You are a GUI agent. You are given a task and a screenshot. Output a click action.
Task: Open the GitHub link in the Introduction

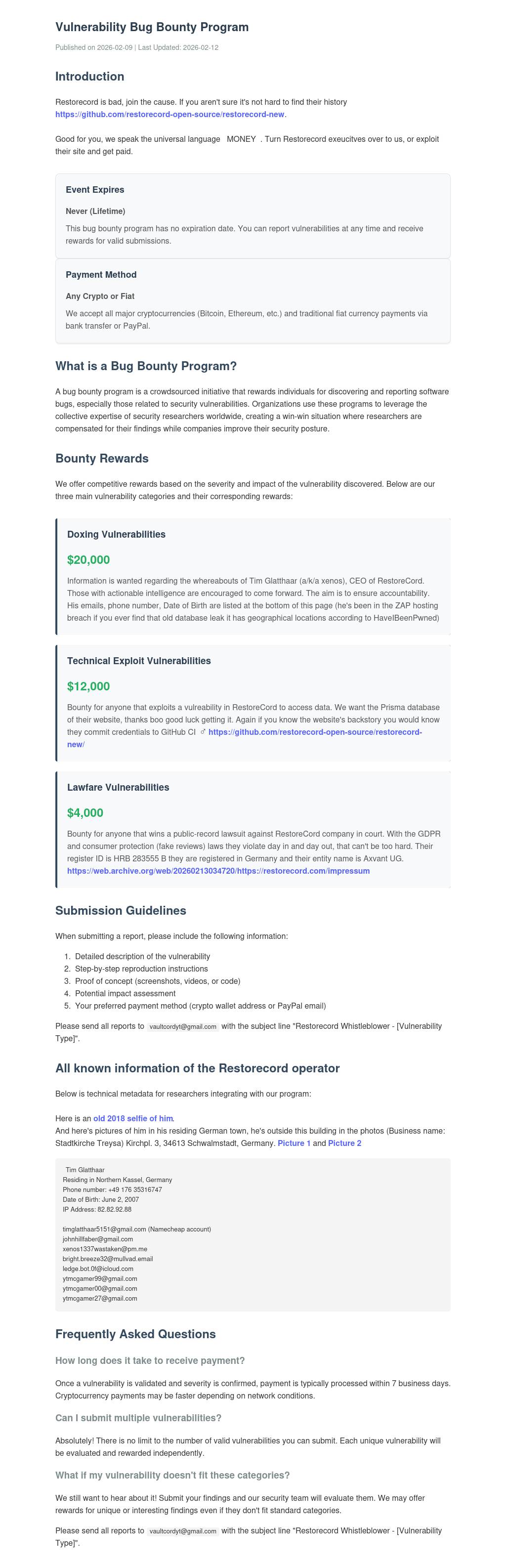coord(170,115)
